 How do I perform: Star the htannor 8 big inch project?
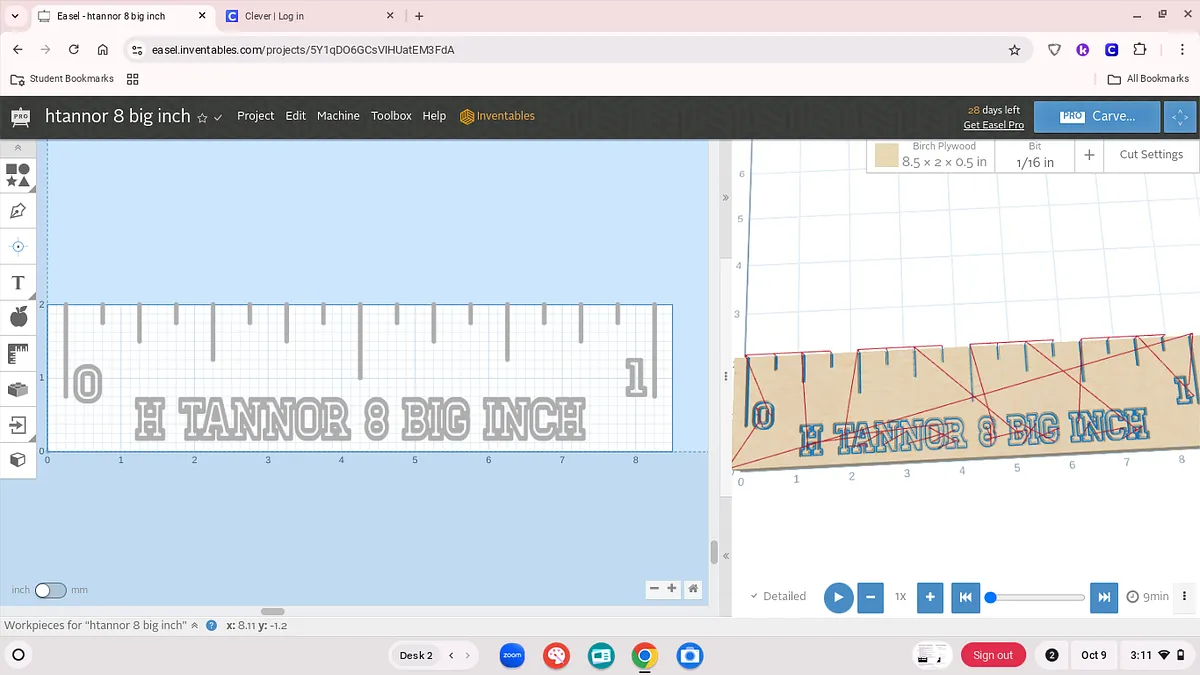[202, 117]
